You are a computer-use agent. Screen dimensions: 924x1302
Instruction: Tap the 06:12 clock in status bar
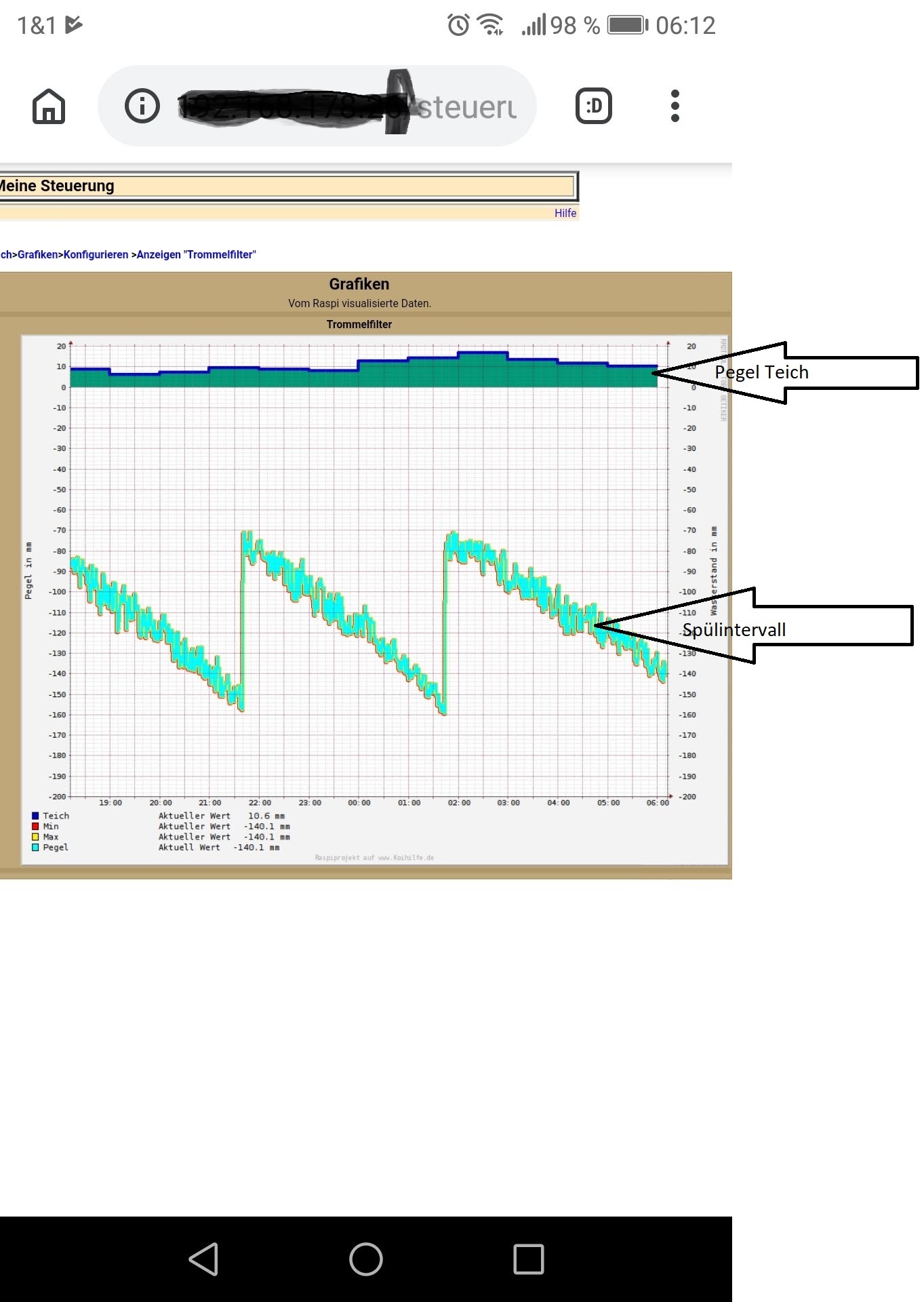[x=685, y=26]
